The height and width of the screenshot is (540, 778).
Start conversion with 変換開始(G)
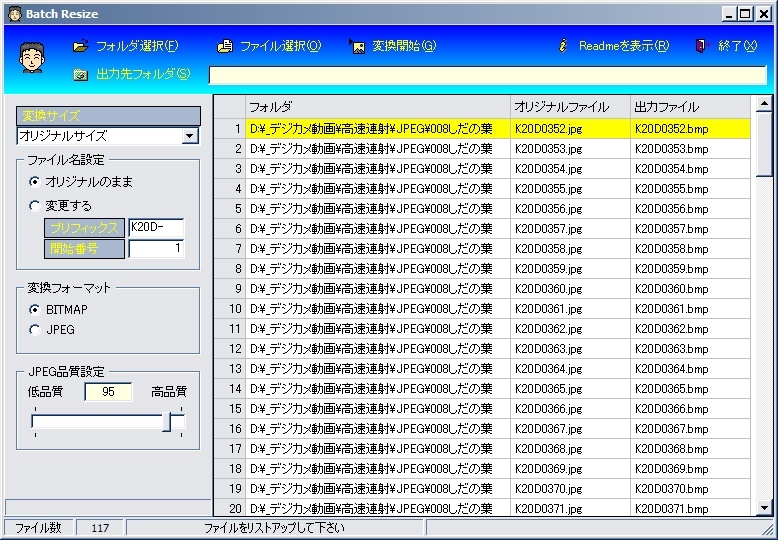coord(404,46)
